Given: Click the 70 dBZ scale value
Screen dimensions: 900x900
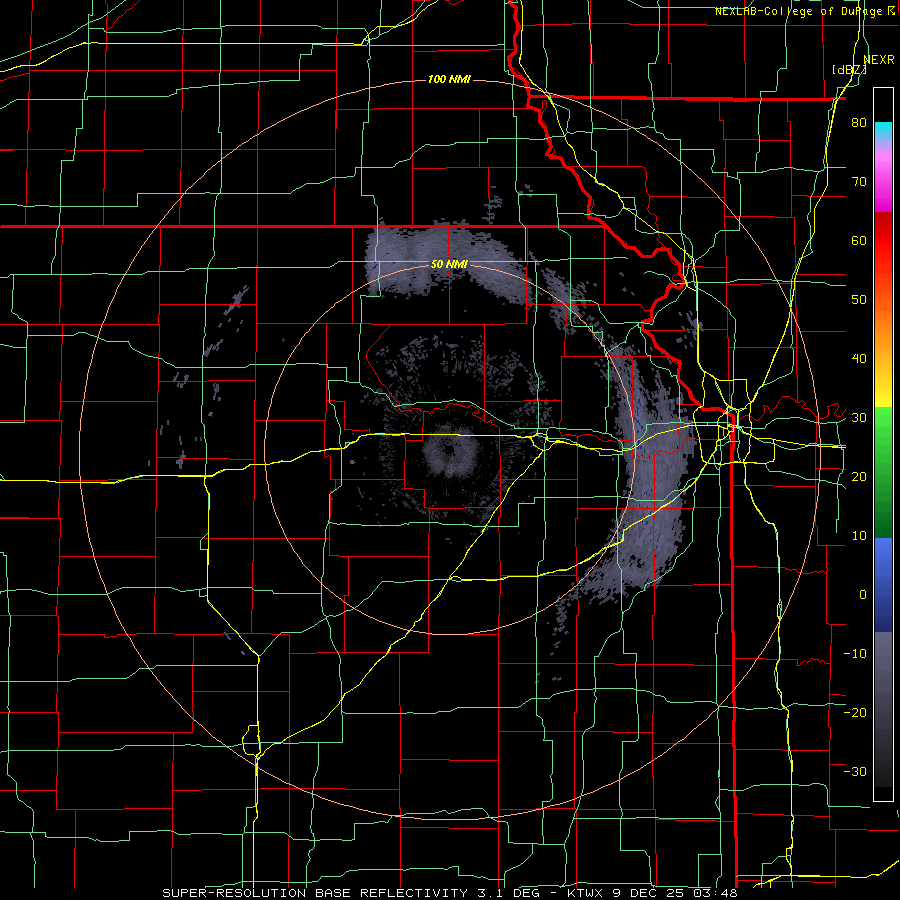Looking at the screenshot, I should coord(859,182).
